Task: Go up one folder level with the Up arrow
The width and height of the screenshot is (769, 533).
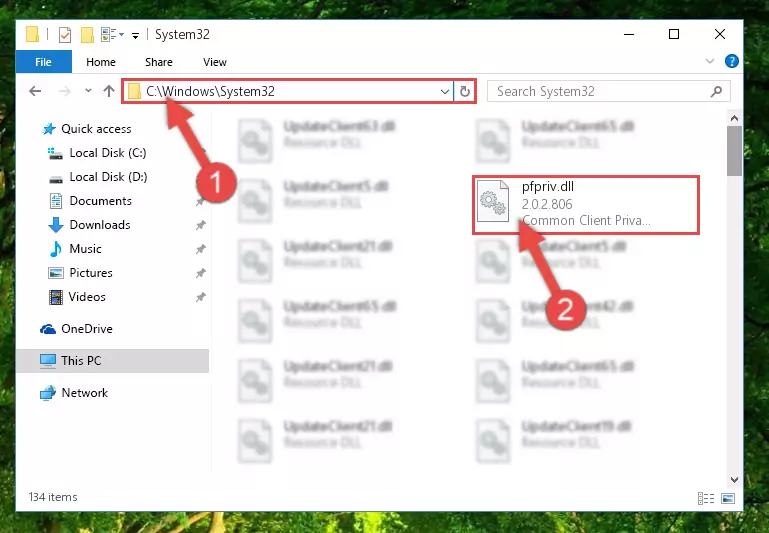Action: (x=109, y=91)
